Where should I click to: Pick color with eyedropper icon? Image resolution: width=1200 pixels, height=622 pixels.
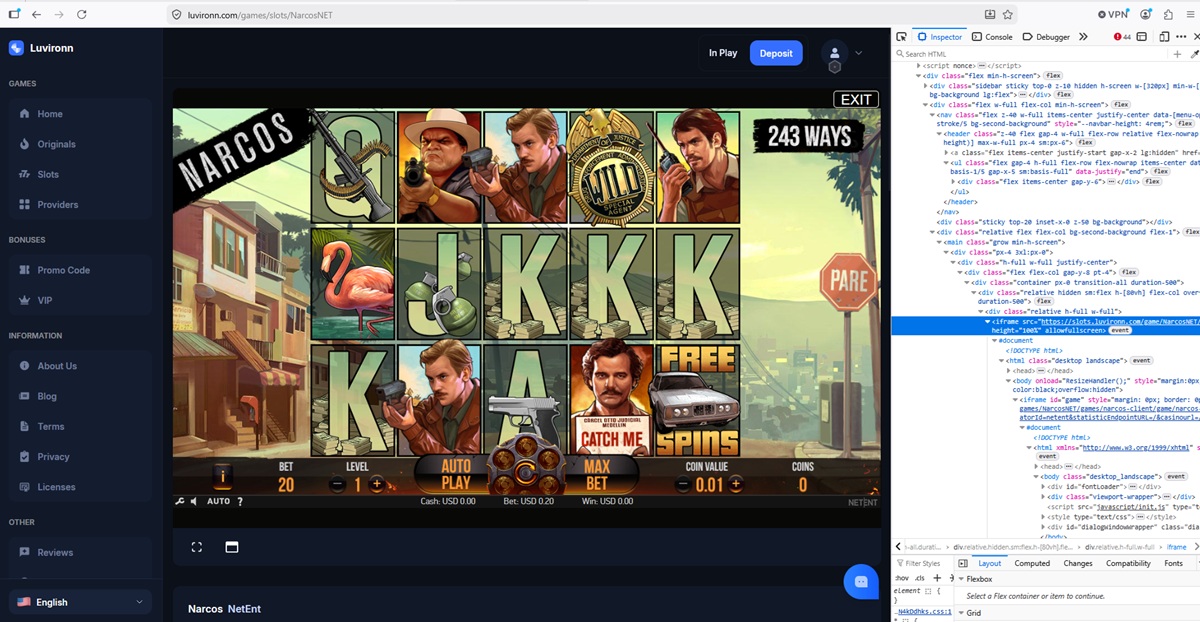coord(1194,54)
